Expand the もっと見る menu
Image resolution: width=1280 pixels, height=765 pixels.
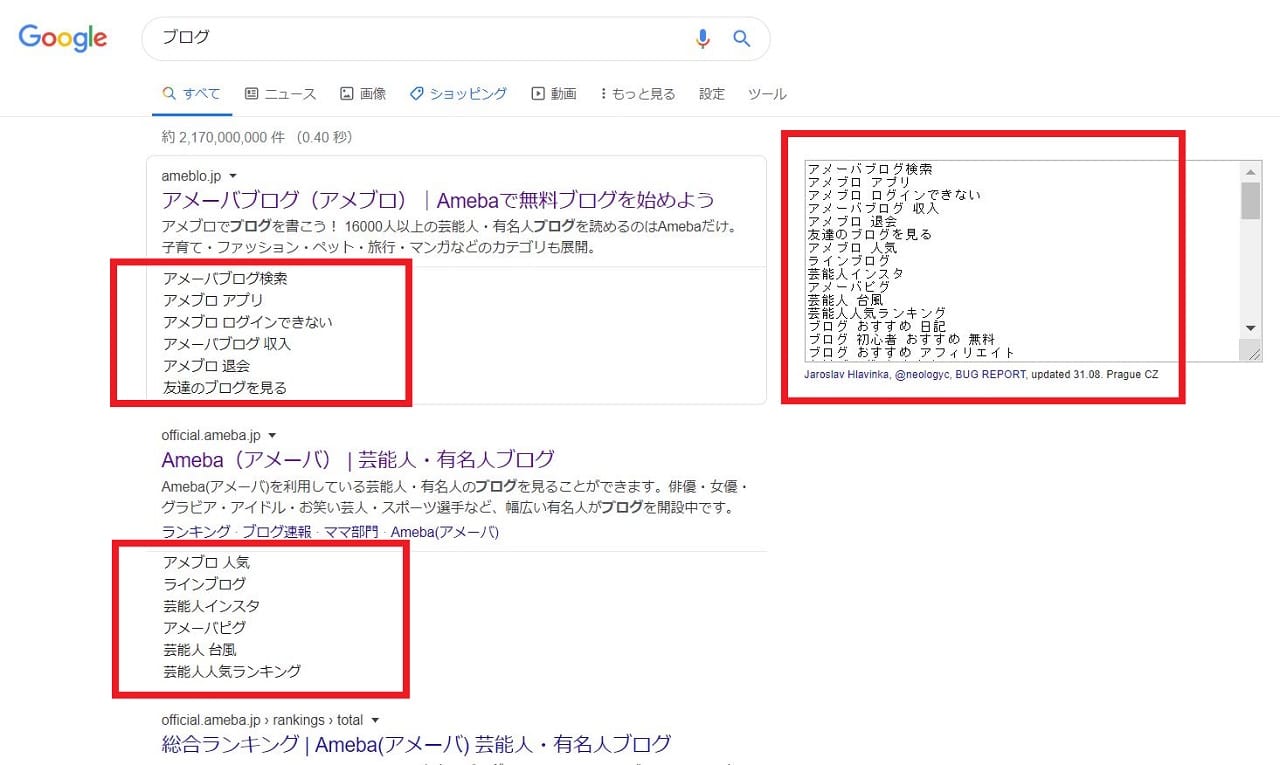(637, 94)
